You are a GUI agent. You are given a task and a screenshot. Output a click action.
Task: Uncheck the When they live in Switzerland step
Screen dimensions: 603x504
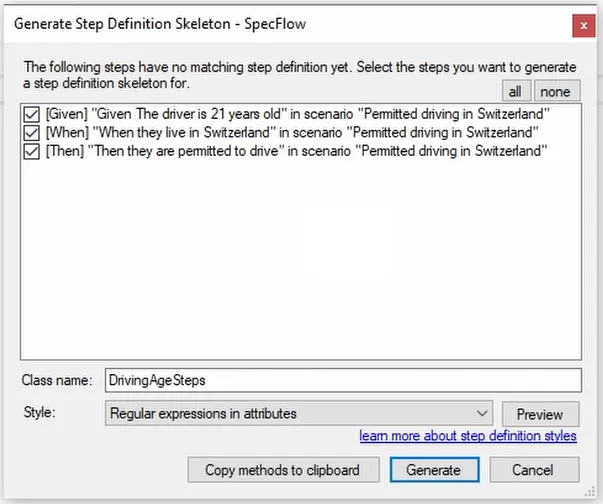tap(31, 133)
